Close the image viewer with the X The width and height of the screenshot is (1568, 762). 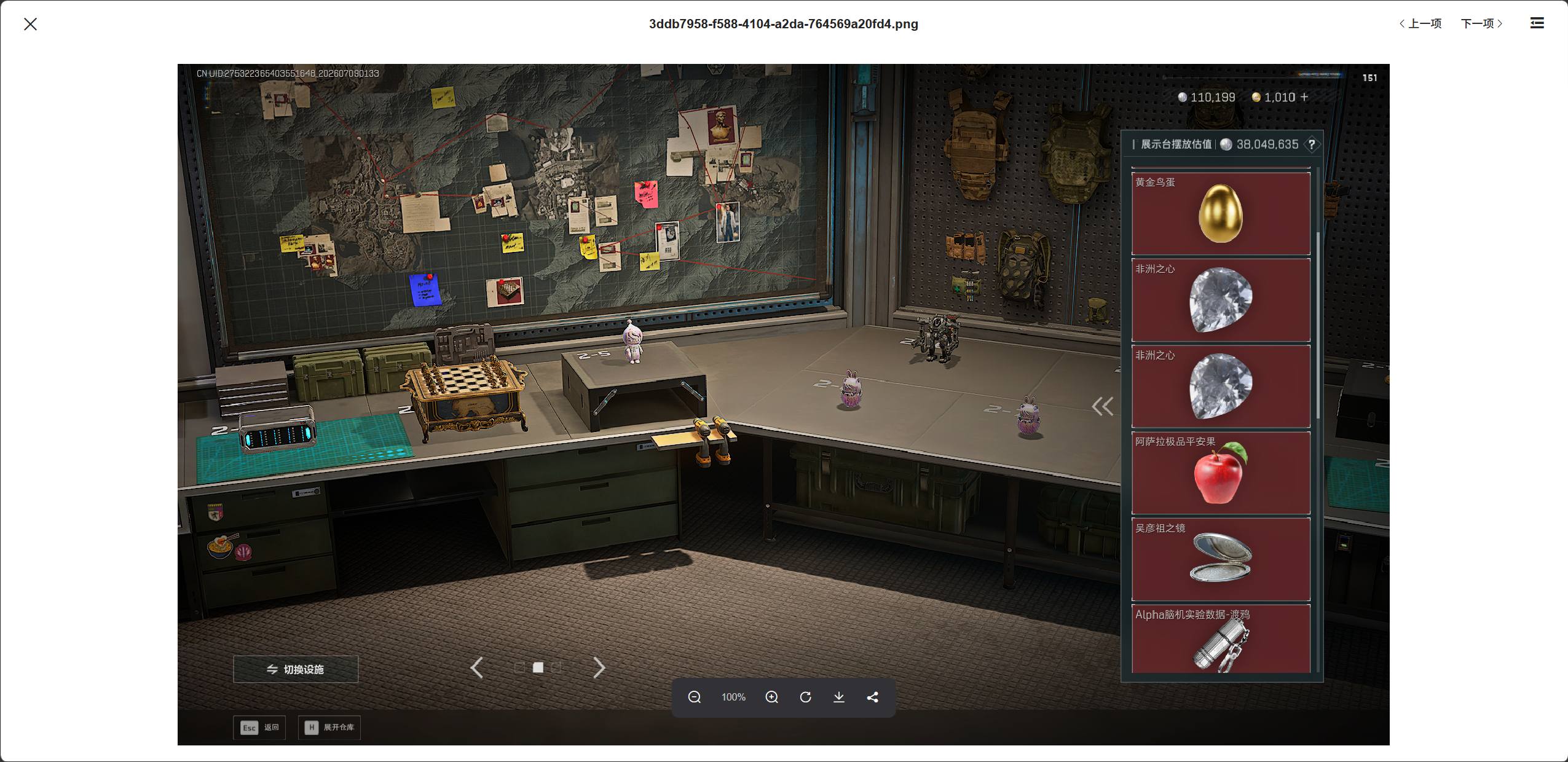pyautogui.click(x=30, y=24)
